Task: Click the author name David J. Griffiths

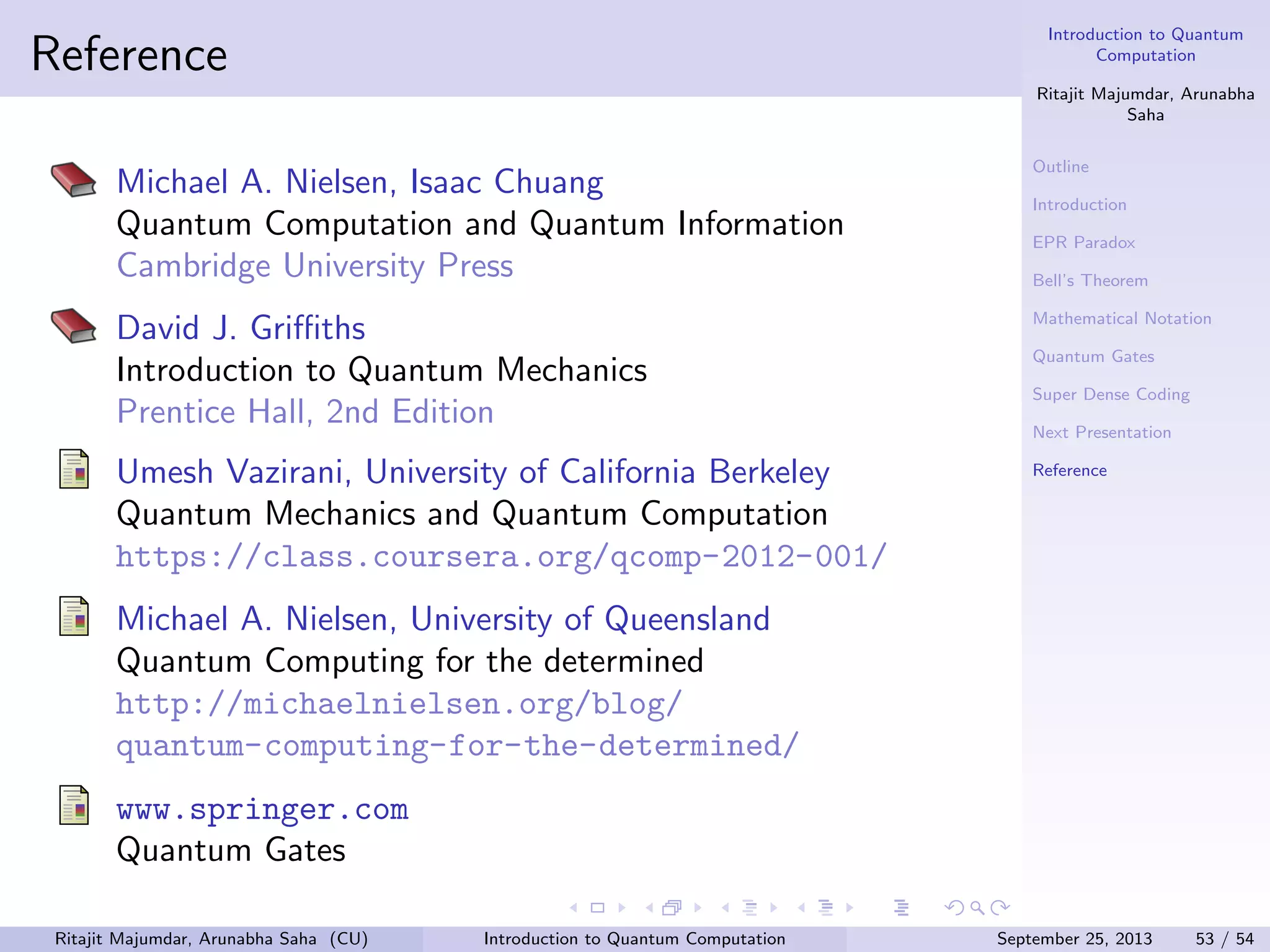Action: (241, 328)
